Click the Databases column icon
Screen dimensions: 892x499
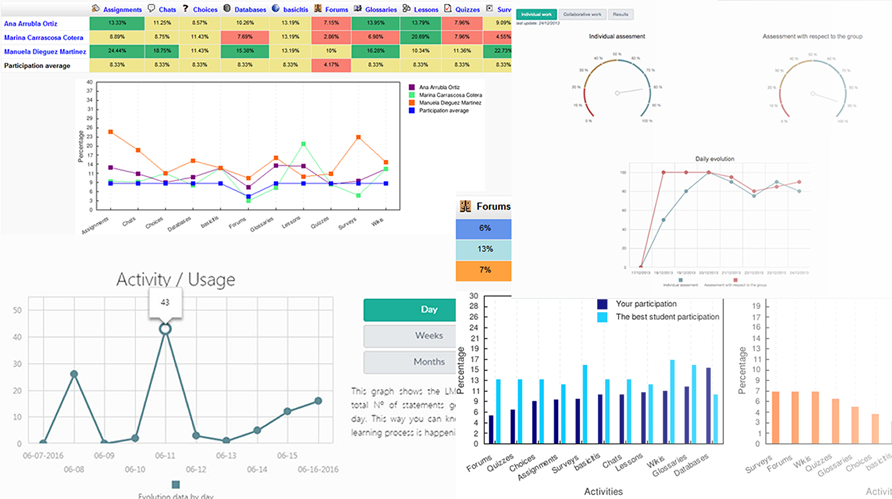pyautogui.click(x=229, y=9)
